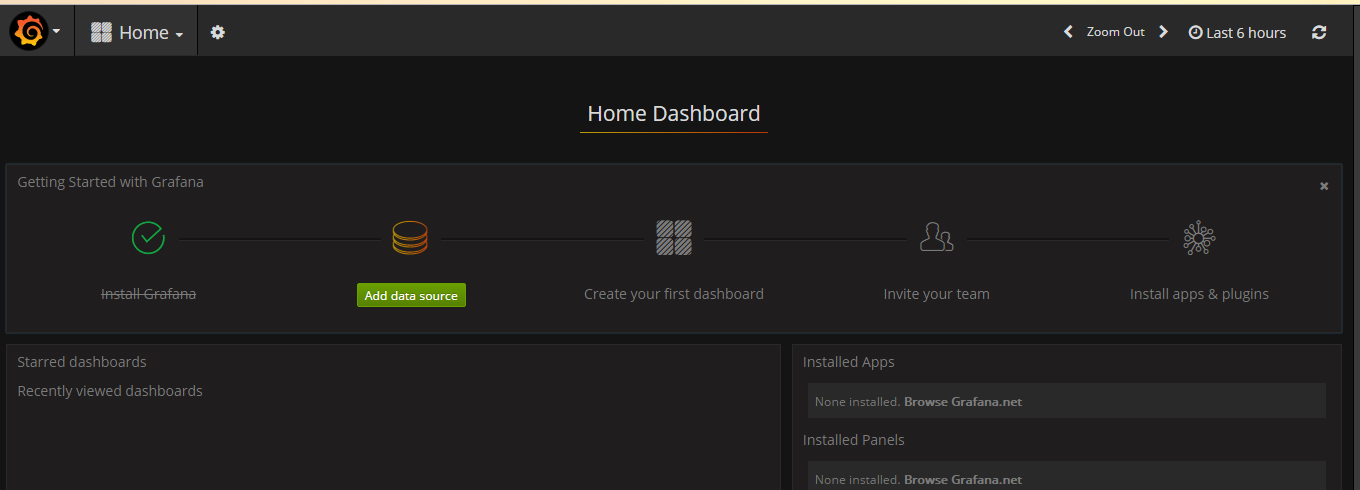Click the Home Dashboard title
The height and width of the screenshot is (490, 1360).
click(x=674, y=114)
